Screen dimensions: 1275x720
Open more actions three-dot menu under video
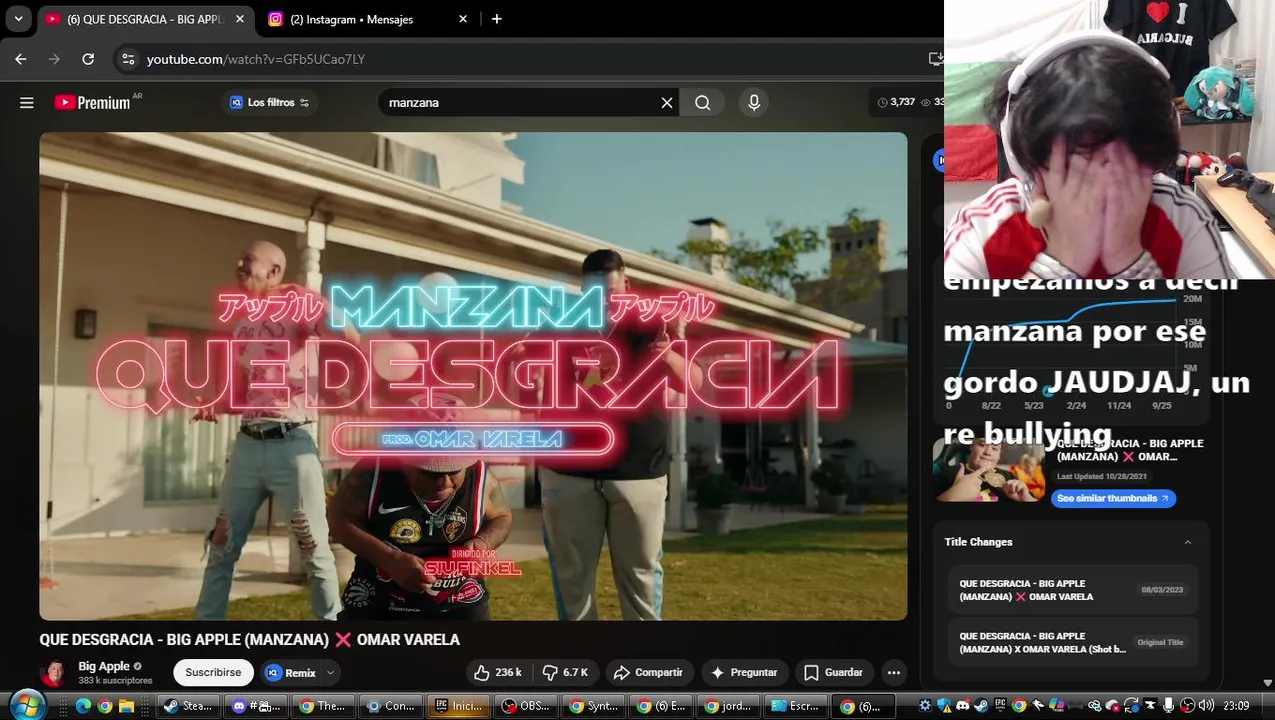click(894, 673)
